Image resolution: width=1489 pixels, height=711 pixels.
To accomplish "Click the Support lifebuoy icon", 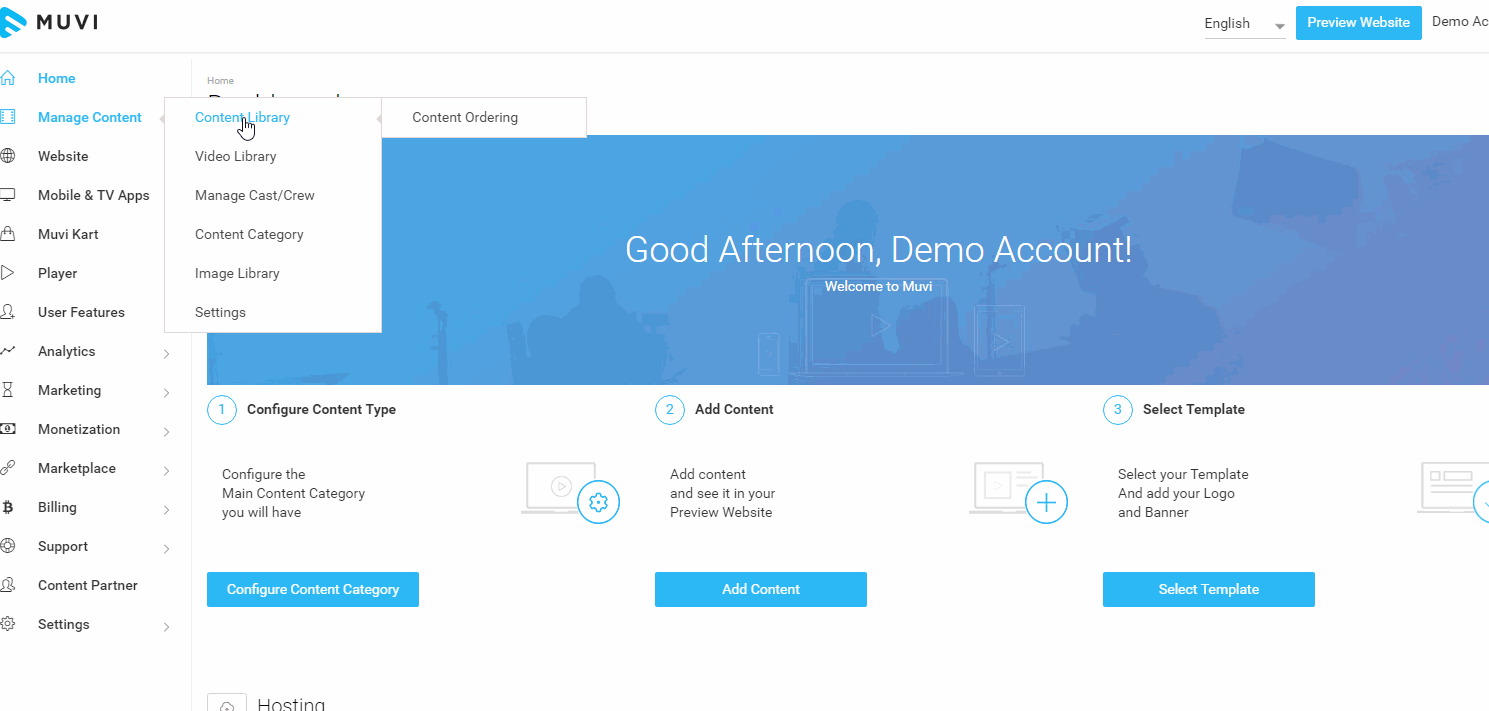I will point(8,546).
